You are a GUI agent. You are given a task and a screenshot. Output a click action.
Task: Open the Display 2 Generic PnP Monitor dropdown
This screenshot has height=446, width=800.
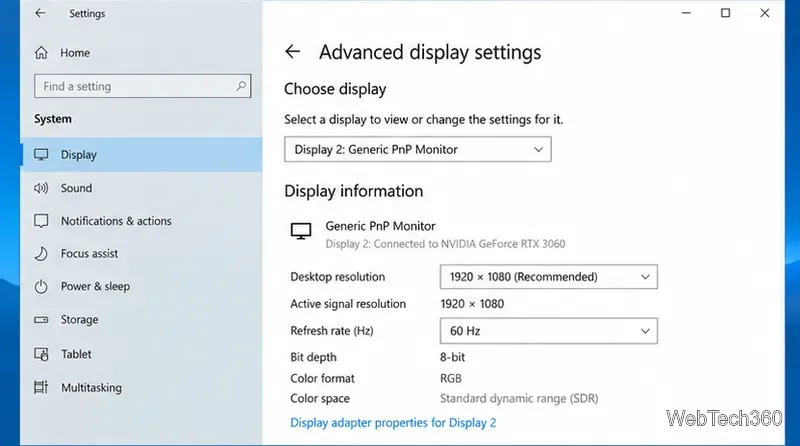418,150
